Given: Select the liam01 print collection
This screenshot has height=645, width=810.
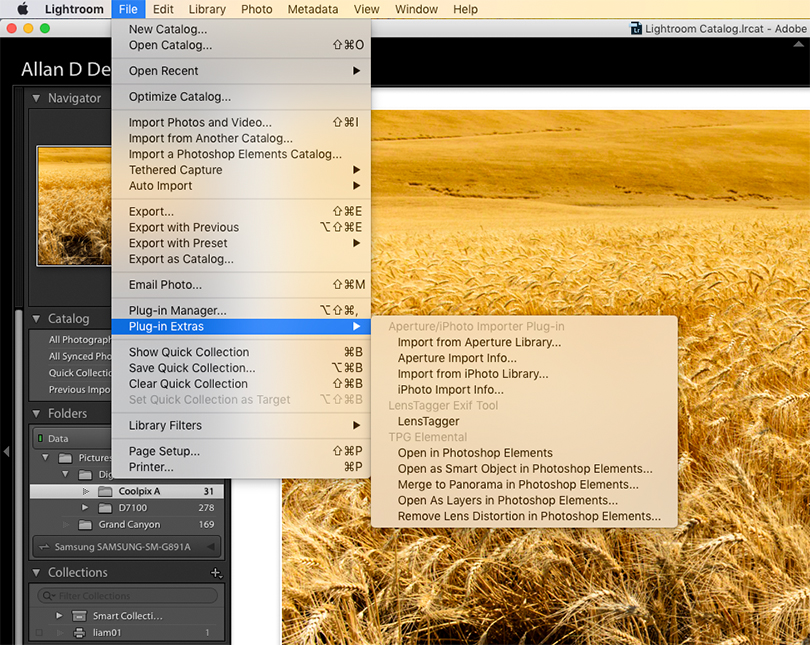Looking at the screenshot, I should (x=127, y=633).
